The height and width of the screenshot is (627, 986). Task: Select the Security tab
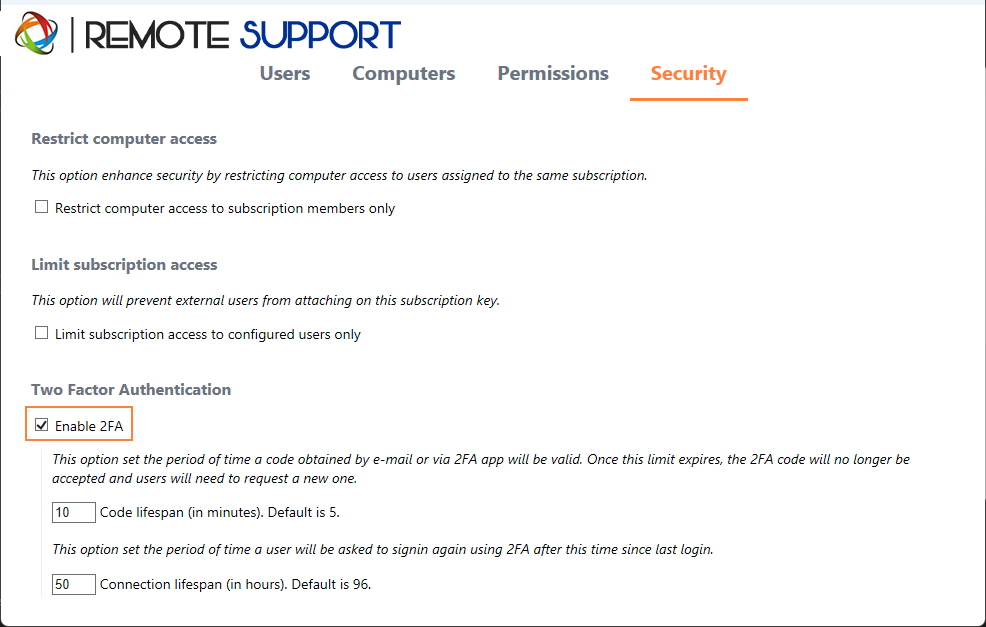689,74
